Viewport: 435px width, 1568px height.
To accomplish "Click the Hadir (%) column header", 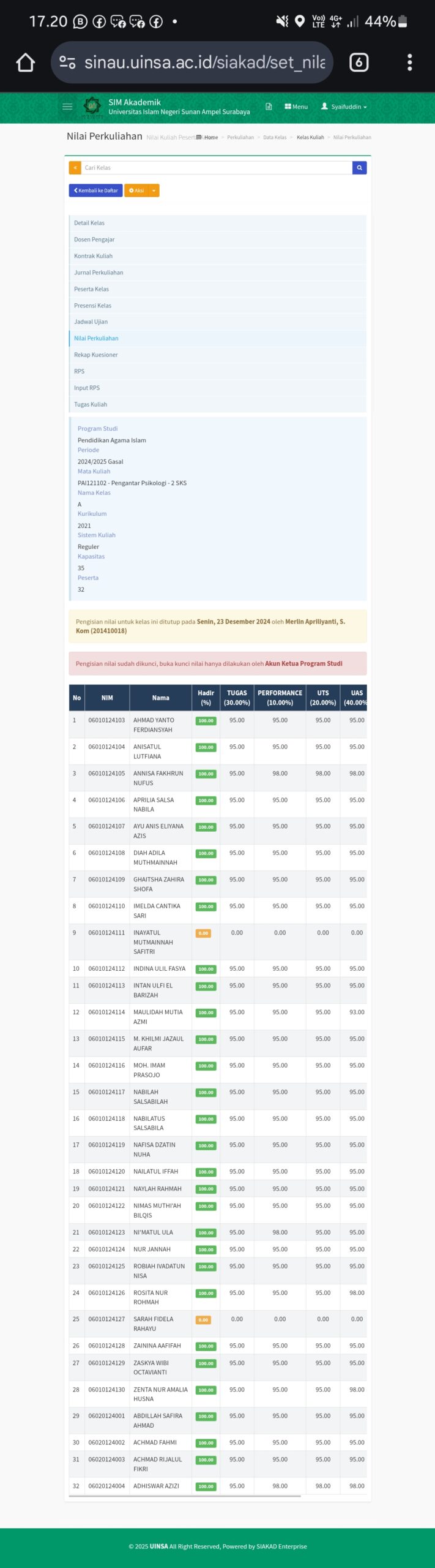I will point(206,698).
